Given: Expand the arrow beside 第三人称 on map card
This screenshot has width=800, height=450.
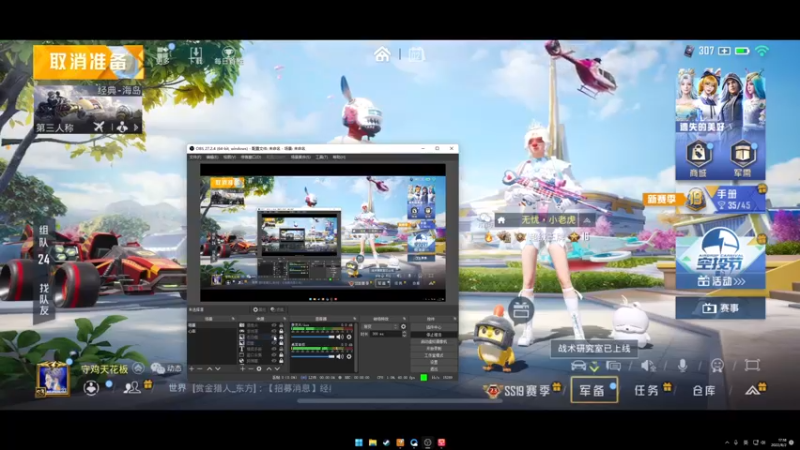Looking at the screenshot, I should [x=136, y=127].
